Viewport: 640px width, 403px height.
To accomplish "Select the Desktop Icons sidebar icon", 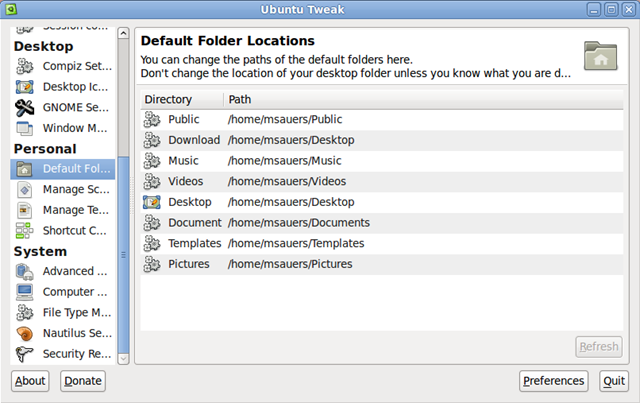I will point(24,87).
